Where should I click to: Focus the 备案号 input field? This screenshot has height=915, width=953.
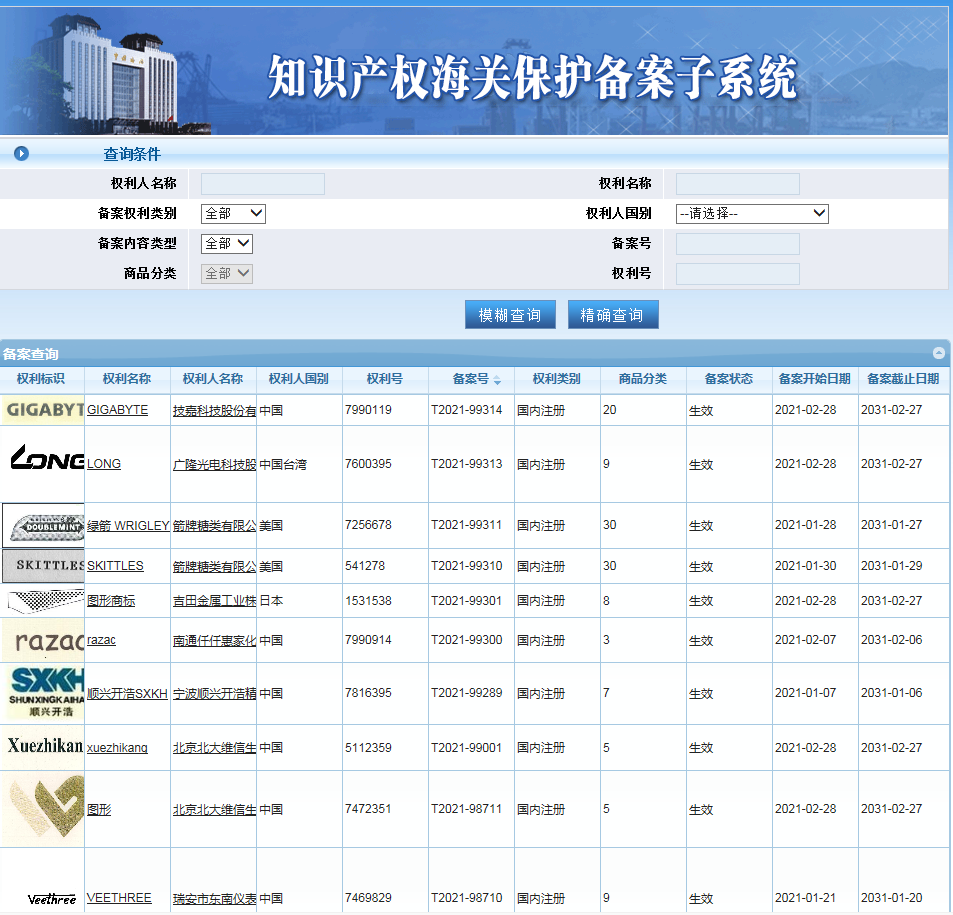pyautogui.click(x=737, y=244)
